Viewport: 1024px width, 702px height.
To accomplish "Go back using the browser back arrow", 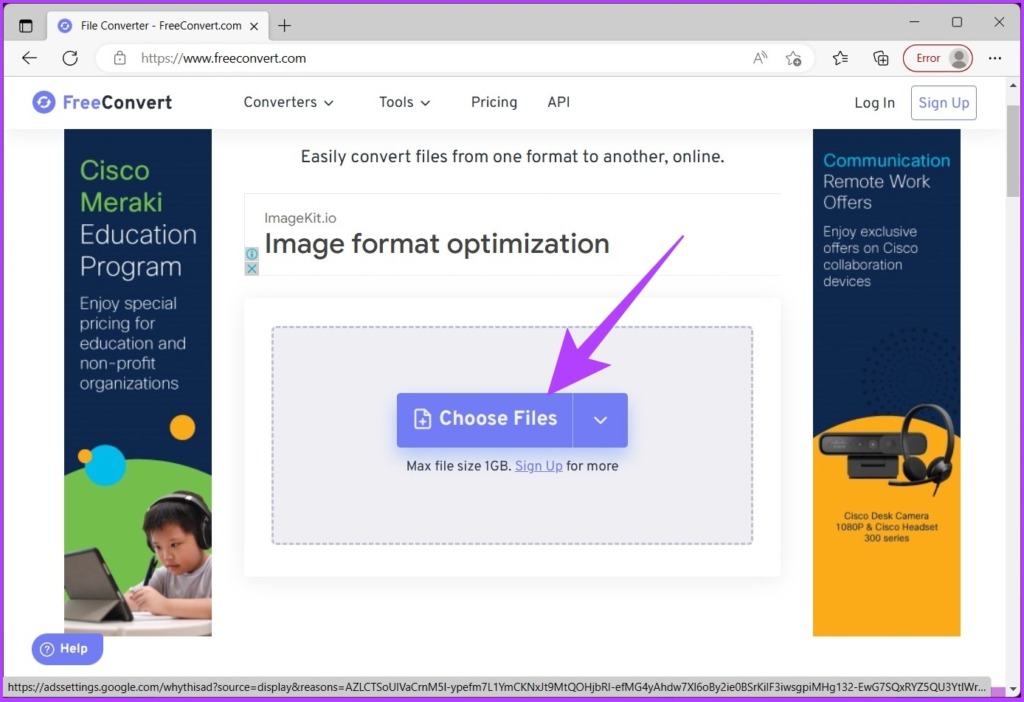I will click(29, 58).
